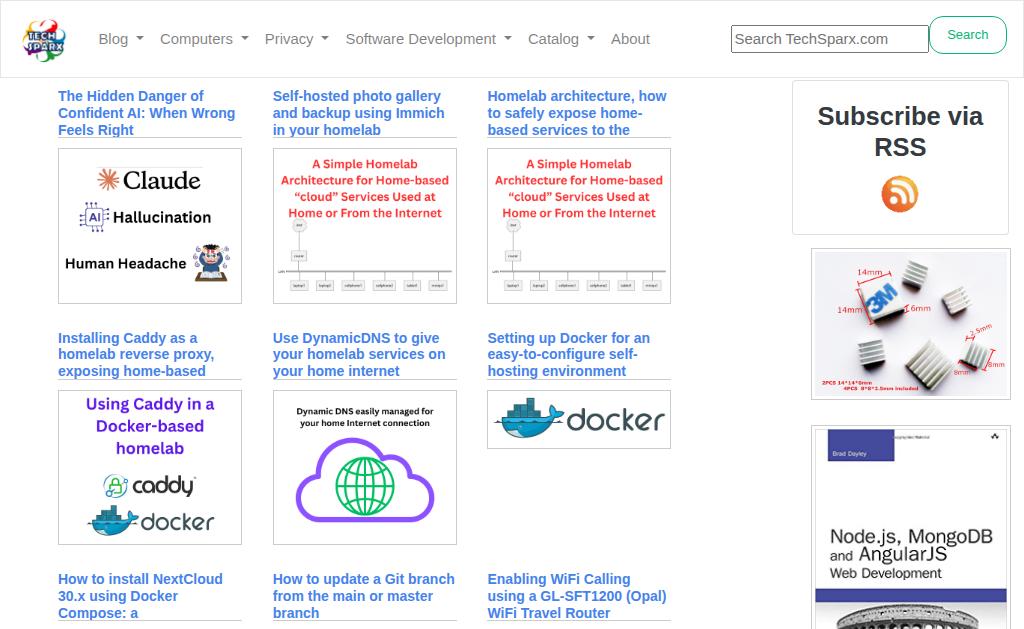Click the TechSparx logo
This screenshot has height=629, width=1024.
pyautogui.click(x=44, y=39)
